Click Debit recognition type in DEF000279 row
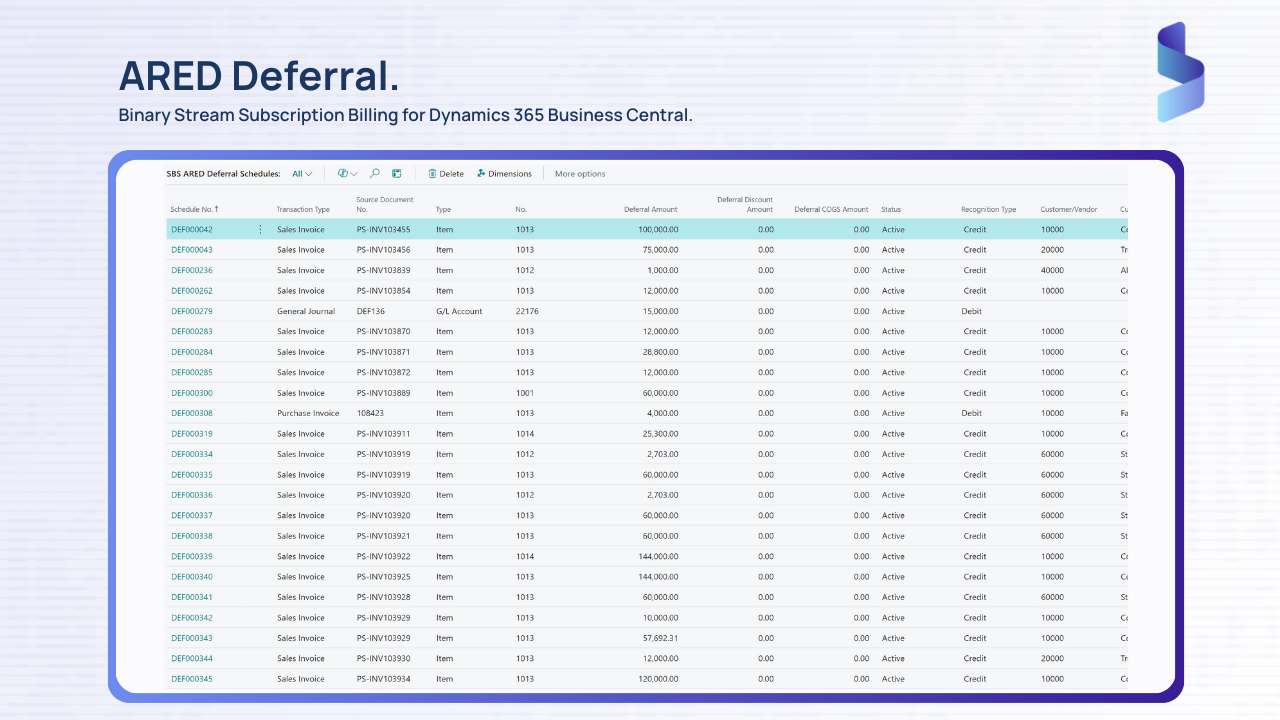Screen dimensions: 1280x720 pos(972,311)
